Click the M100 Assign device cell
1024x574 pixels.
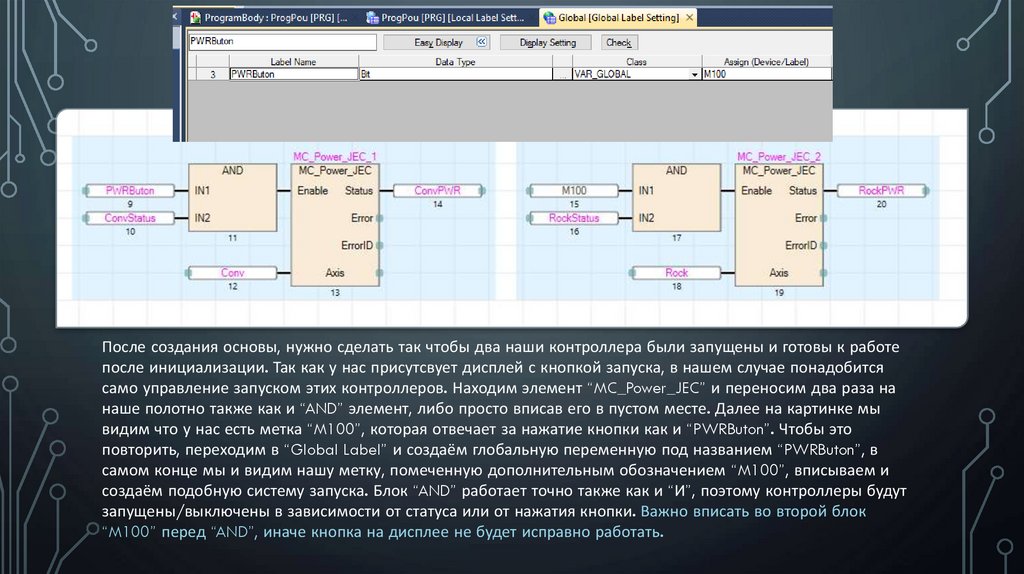(765, 75)
